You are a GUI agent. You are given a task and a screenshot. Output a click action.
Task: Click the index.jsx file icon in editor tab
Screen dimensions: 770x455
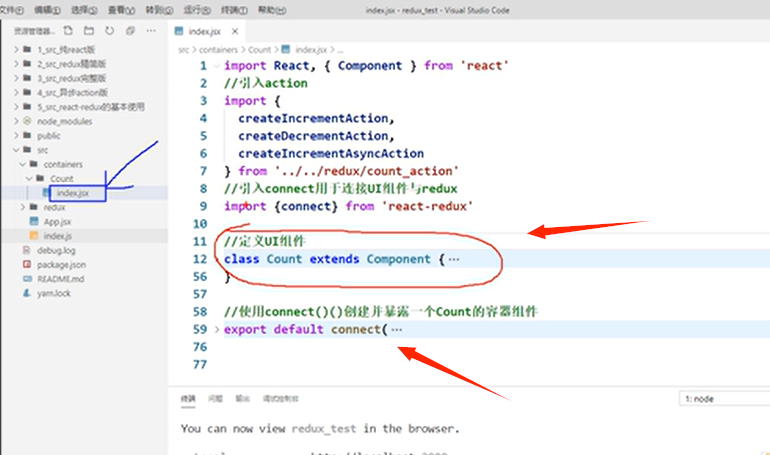coord(179,31)
